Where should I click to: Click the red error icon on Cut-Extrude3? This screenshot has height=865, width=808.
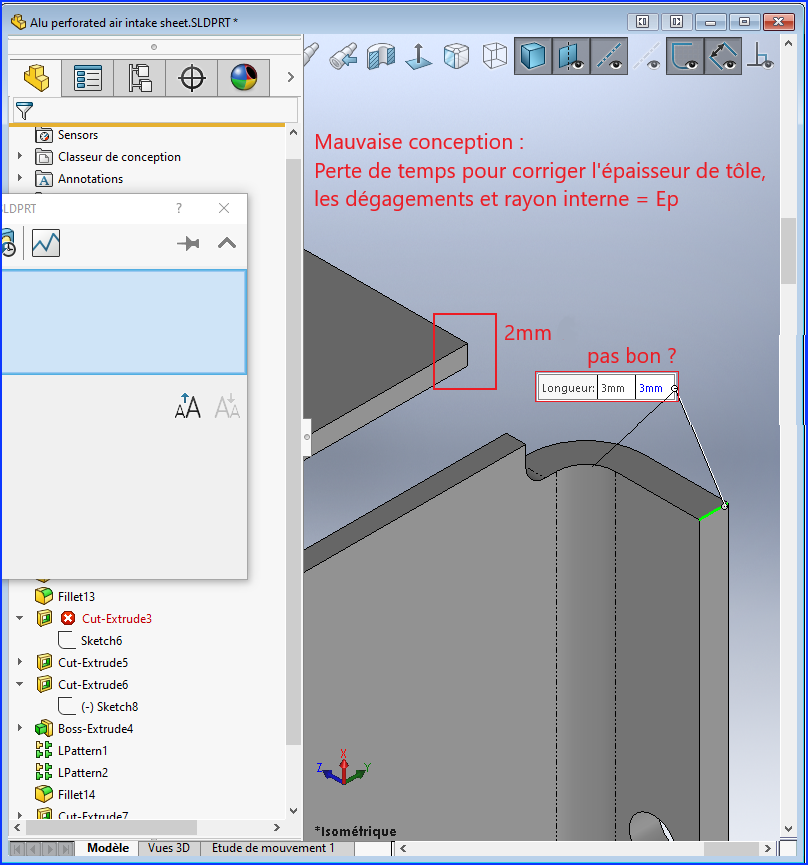click(68, 618)
